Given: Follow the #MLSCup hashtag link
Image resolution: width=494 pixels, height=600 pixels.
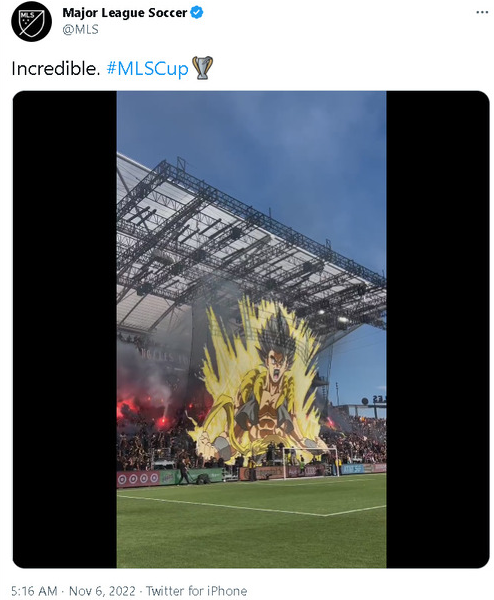Looking at the screenshot, I should [148, 69].
